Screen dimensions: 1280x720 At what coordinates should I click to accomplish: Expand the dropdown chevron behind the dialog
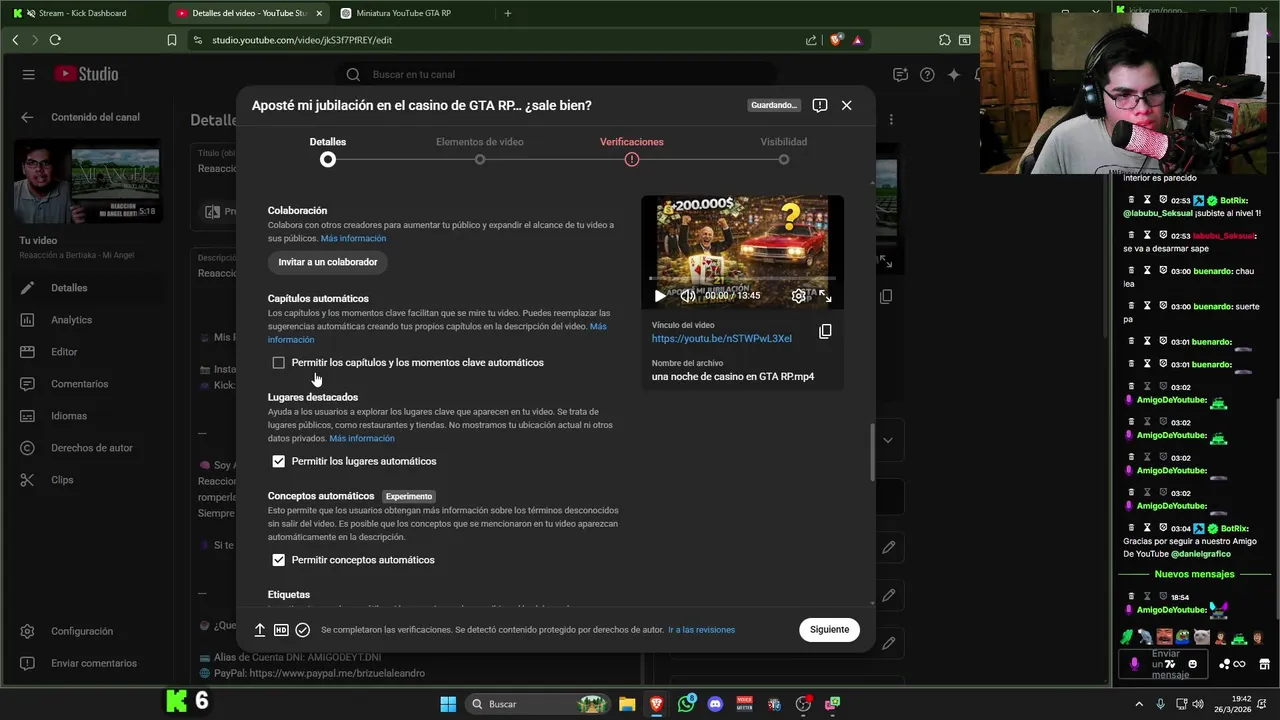(887, 440)
